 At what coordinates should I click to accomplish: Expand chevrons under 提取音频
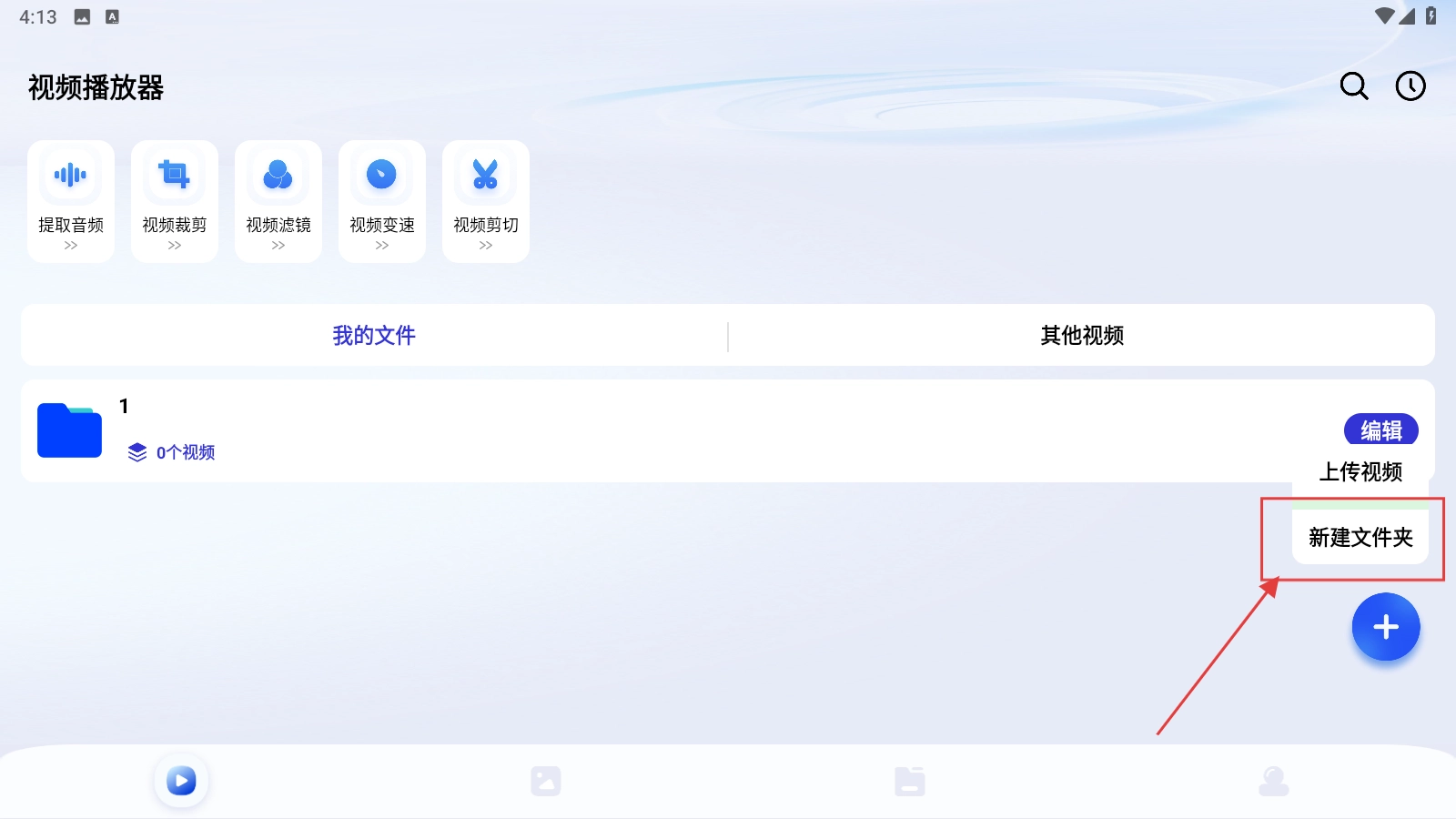[71, 246]
